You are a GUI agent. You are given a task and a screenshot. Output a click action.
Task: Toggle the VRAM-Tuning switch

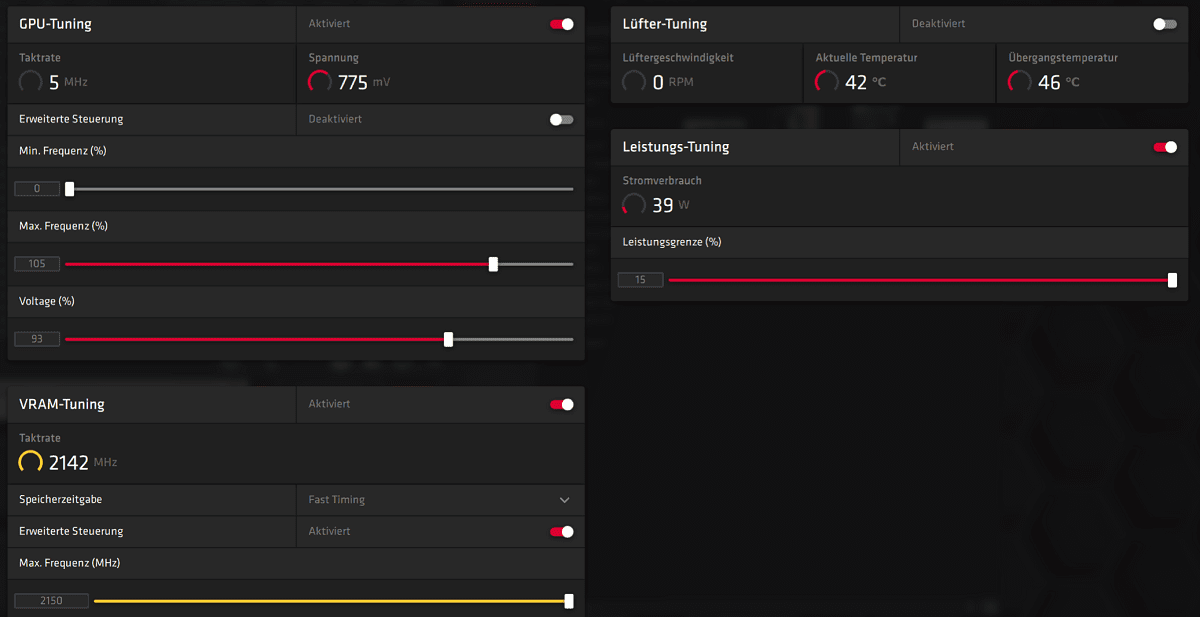click(x=562, y=404)
